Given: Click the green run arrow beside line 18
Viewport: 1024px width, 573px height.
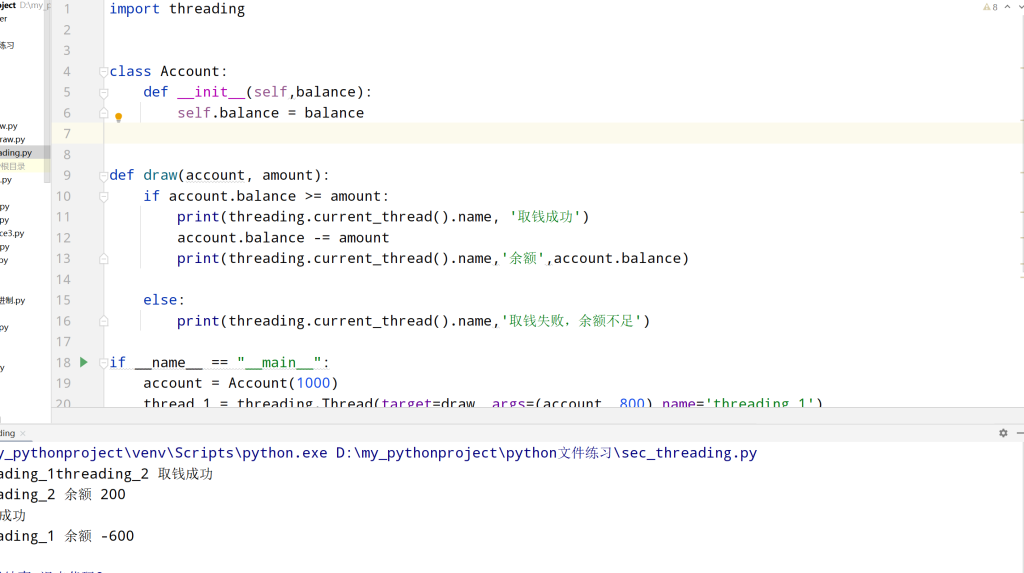Looking at the screenshot, I should click(84, 362).
